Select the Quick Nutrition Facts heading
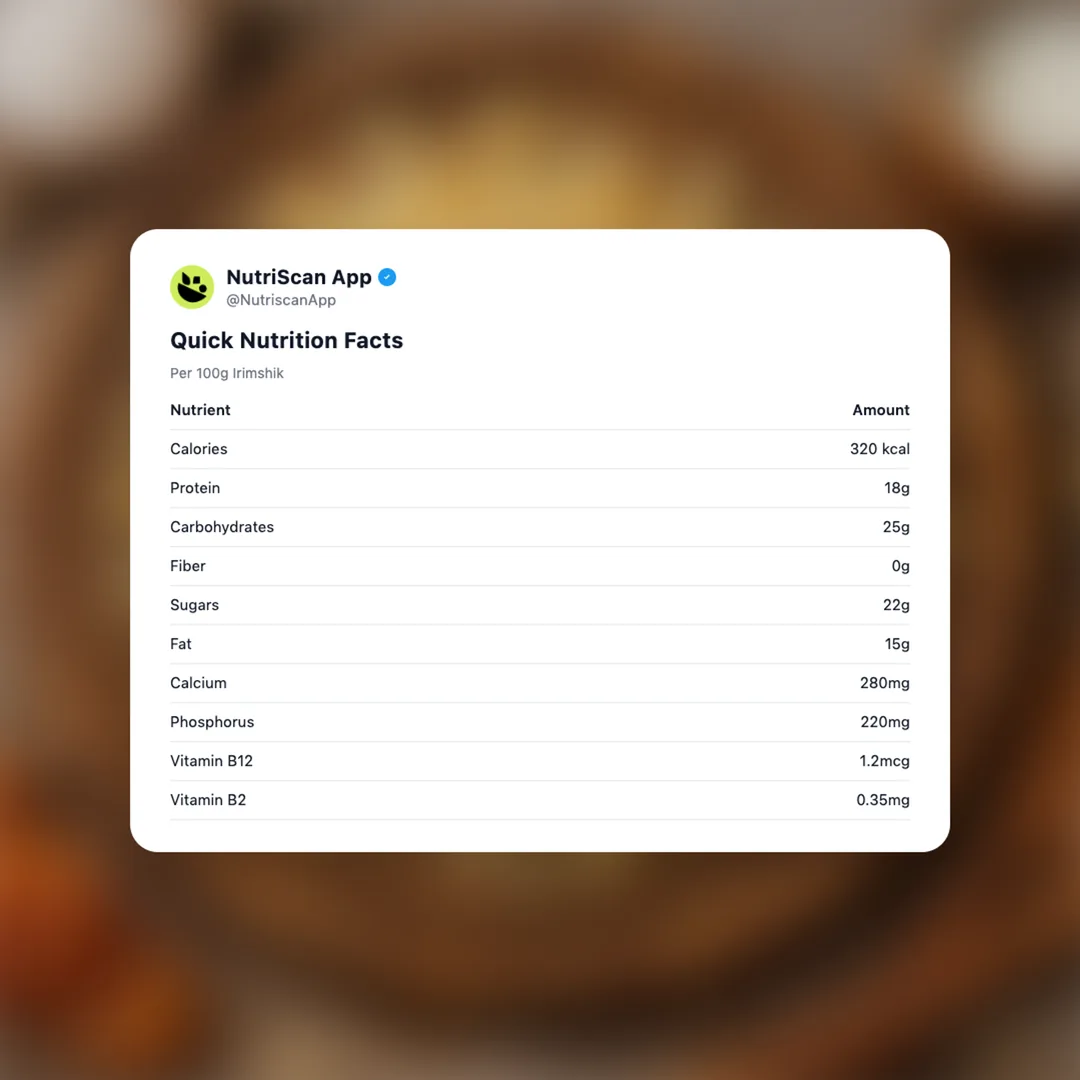The image size is (1080, 1080). 286,340
